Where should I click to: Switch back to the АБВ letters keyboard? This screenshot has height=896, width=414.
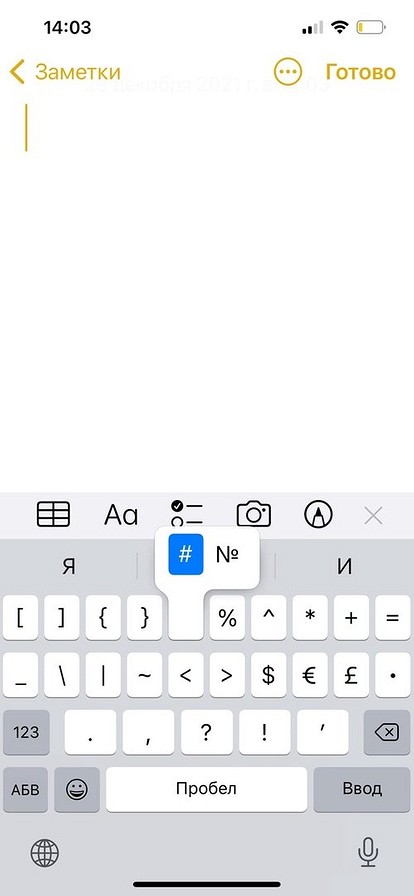26,789
